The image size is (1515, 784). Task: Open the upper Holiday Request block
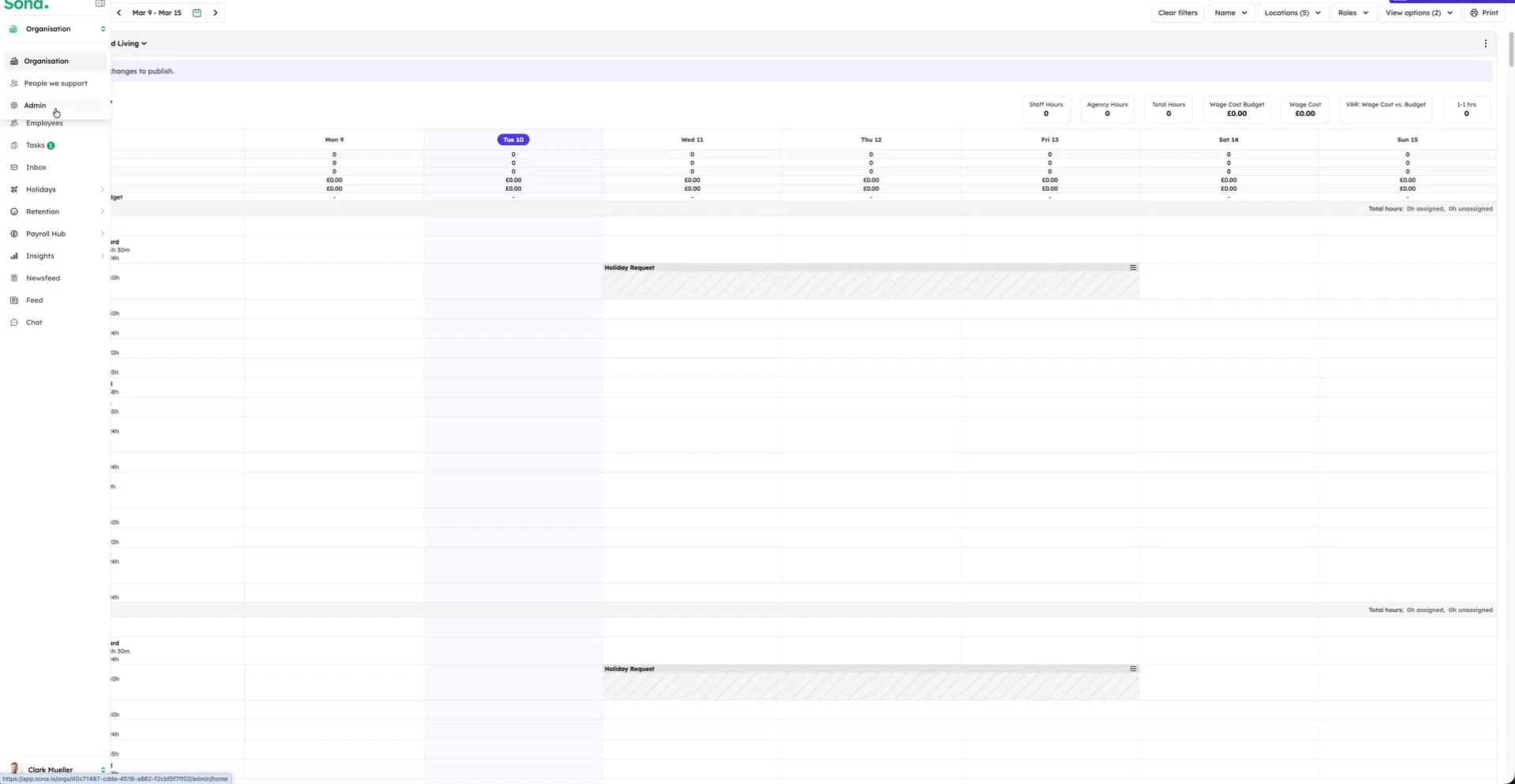click(x=870, y=281)
